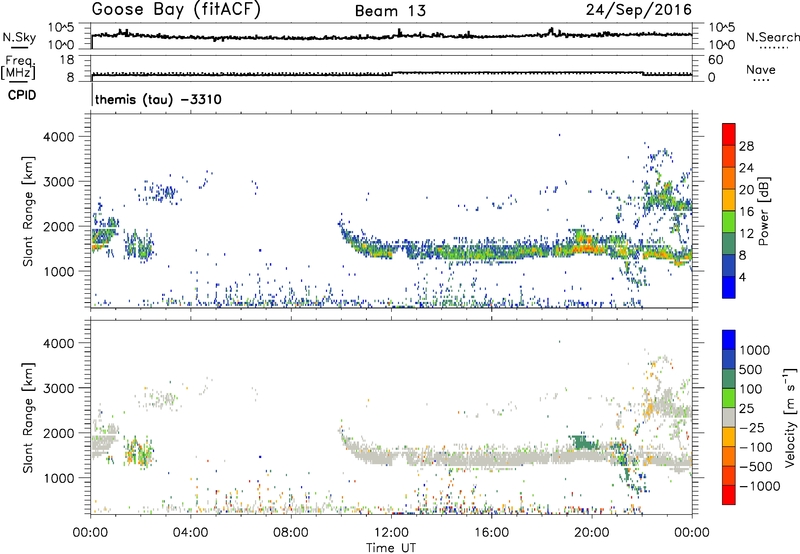Click the "04:00" time tick label

(191, 533)
